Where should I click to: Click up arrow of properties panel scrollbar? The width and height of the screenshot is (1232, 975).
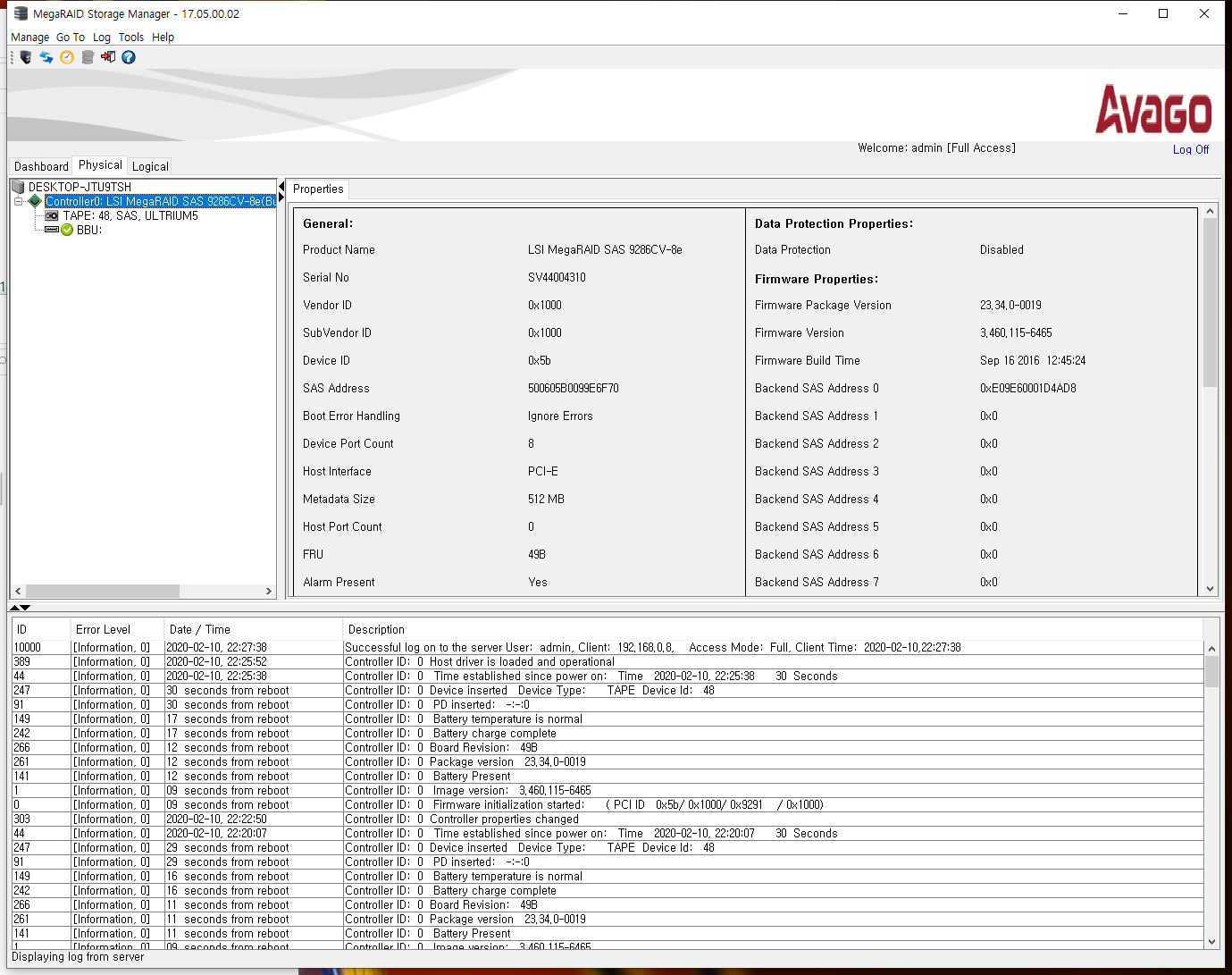[x=1211, y=212]
